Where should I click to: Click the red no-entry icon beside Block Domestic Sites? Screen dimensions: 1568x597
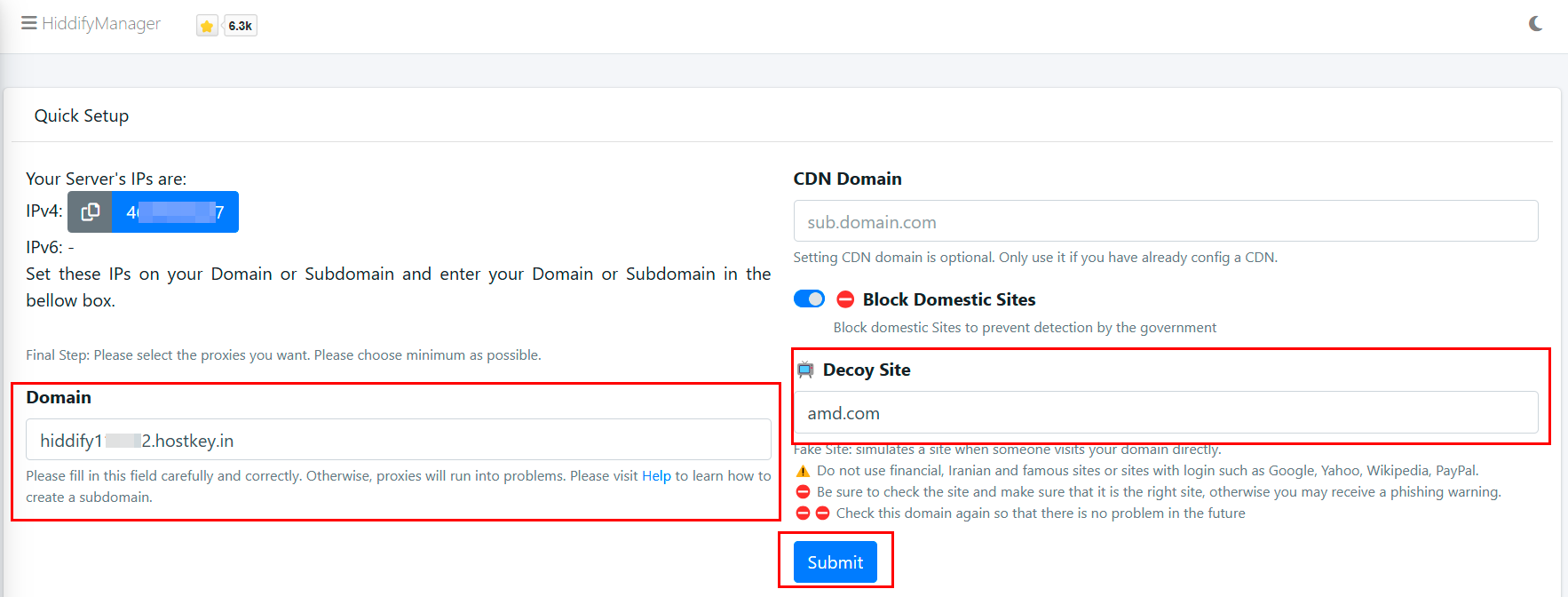pos(845,299)
